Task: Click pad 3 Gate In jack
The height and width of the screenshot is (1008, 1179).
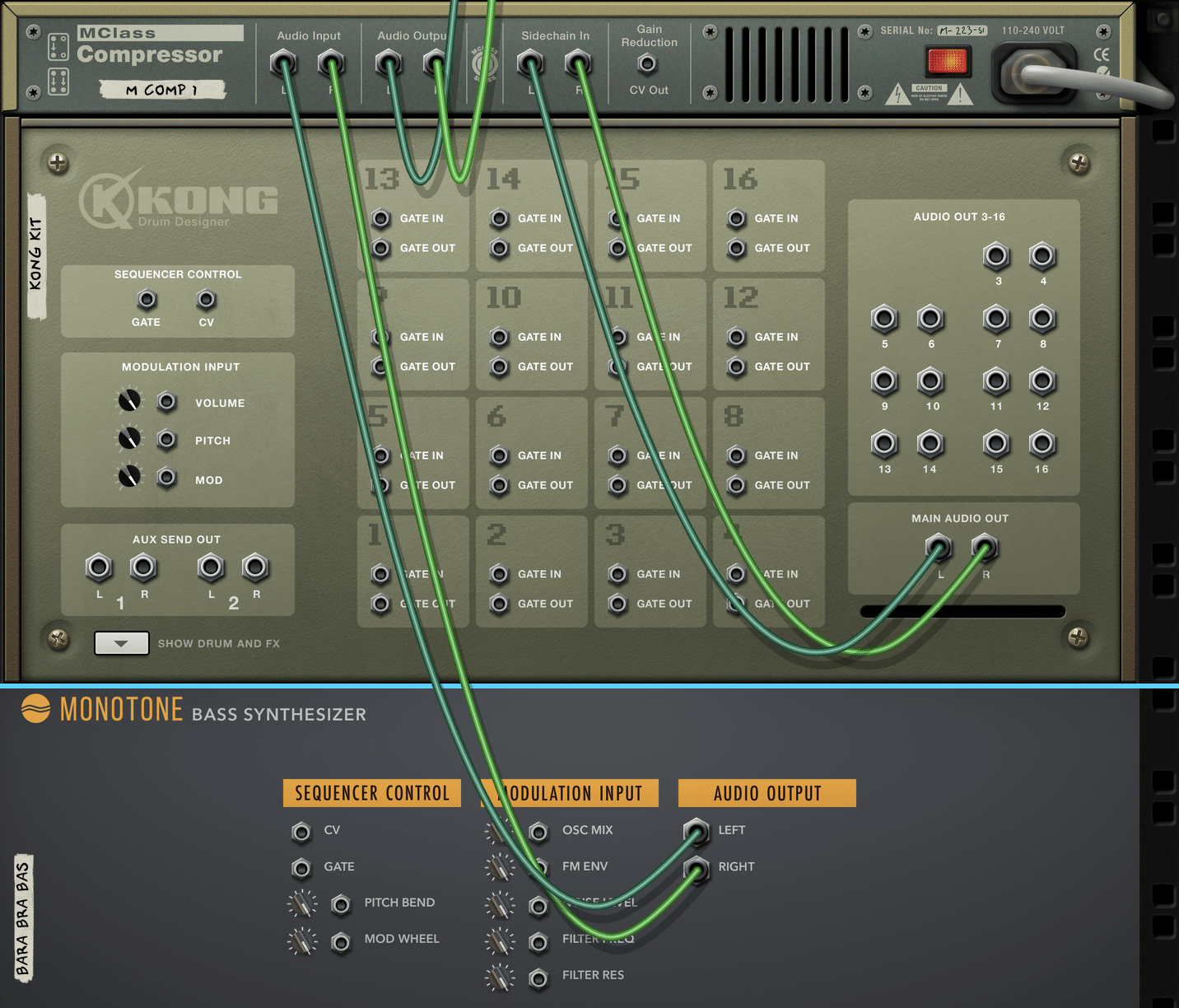Action: tap(617, 575)
